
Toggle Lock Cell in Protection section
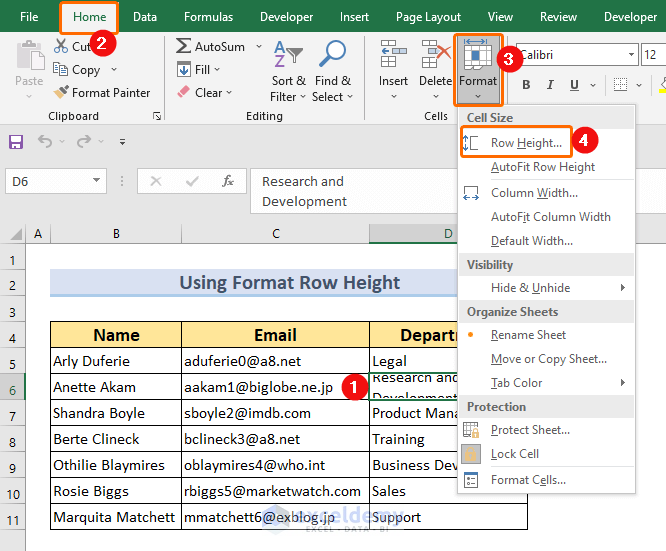(x=514, y=454)
